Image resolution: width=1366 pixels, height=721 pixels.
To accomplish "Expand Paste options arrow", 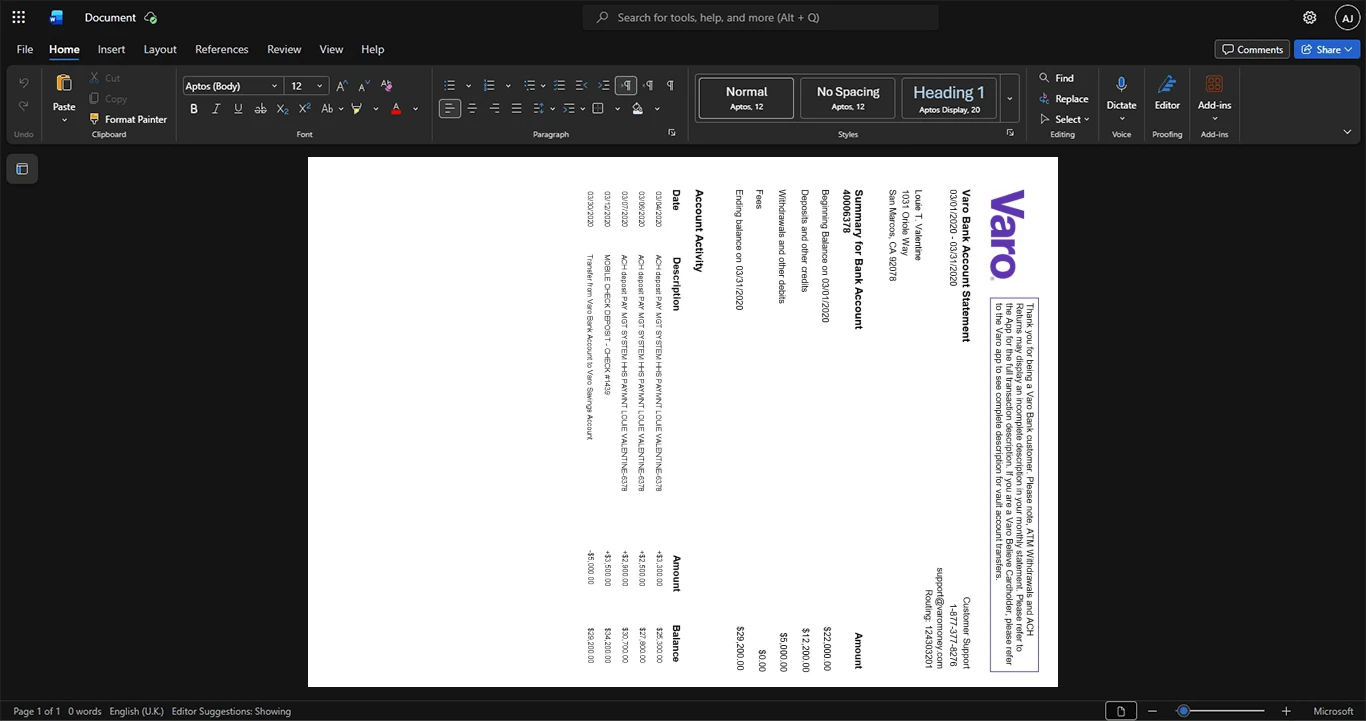I will (x=64, y=120).
